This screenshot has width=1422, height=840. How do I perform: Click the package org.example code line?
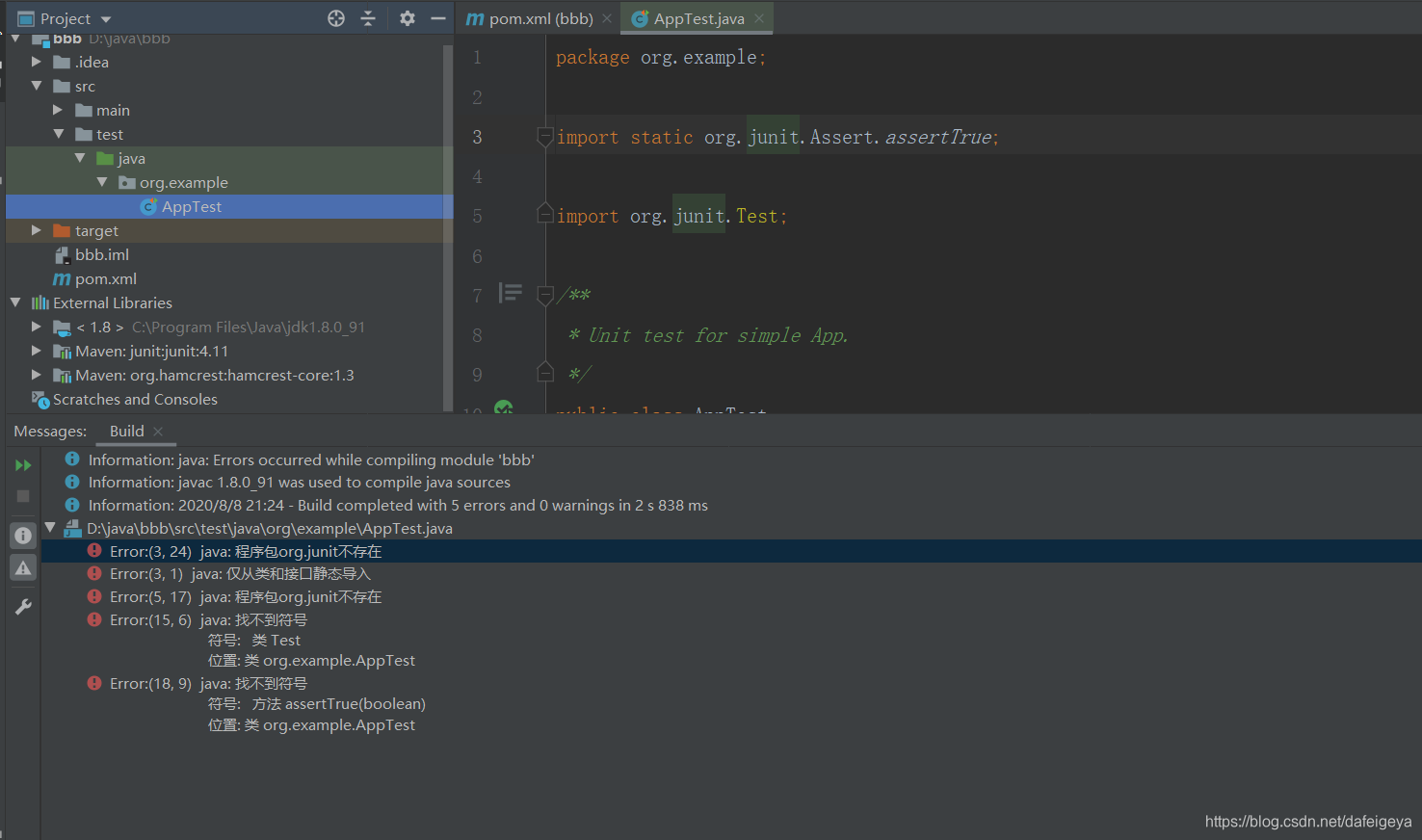(661, 57)
